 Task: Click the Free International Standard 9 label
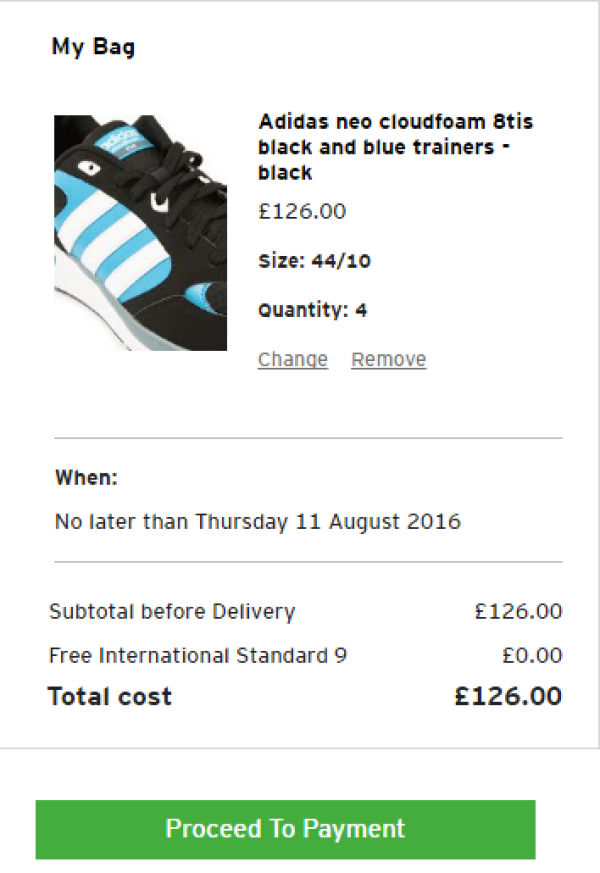click(x=198, y=656)
